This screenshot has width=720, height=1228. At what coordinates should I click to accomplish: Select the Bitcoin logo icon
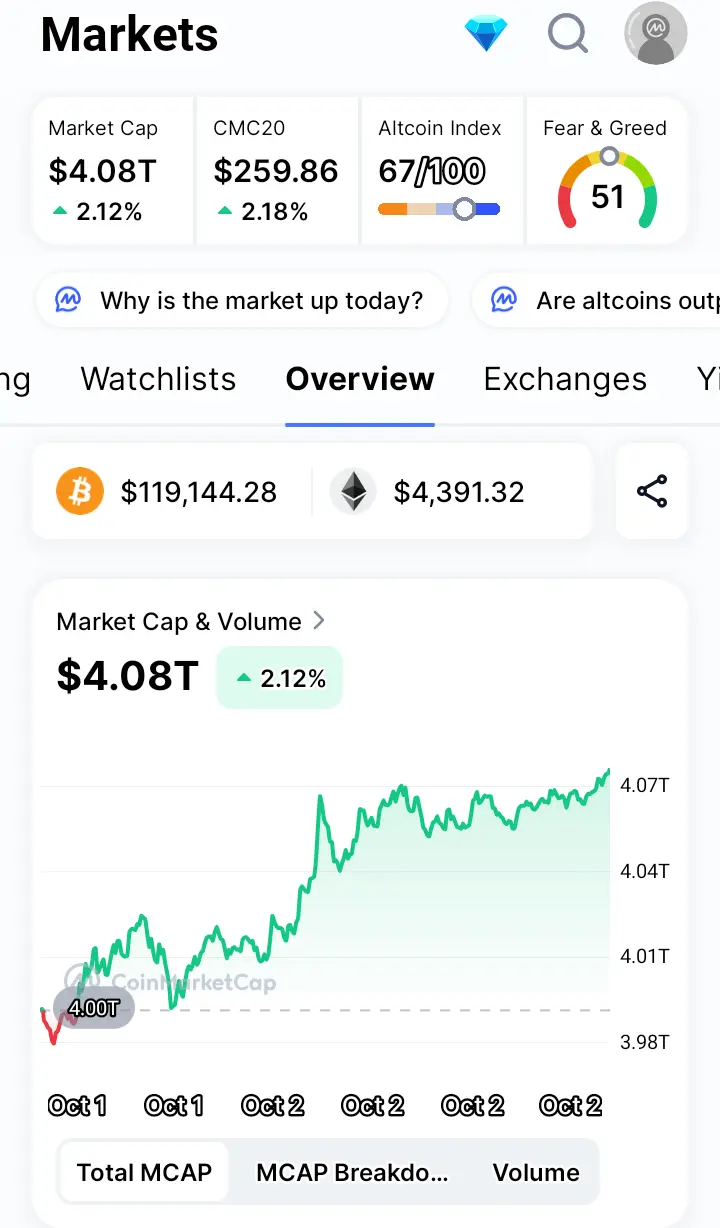point(80,492)
